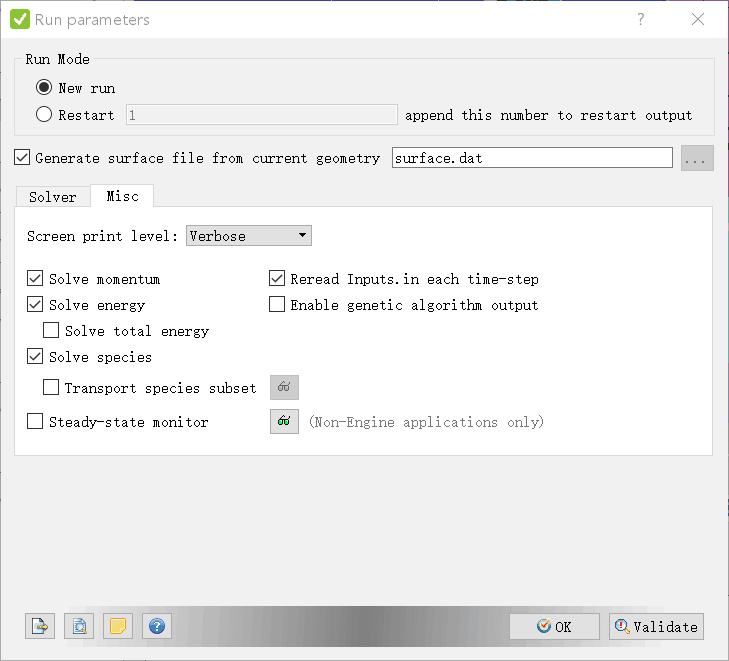Open the yellow sticky note icon
This screenshot has height=661, width=729.
(x=118, y=626)
